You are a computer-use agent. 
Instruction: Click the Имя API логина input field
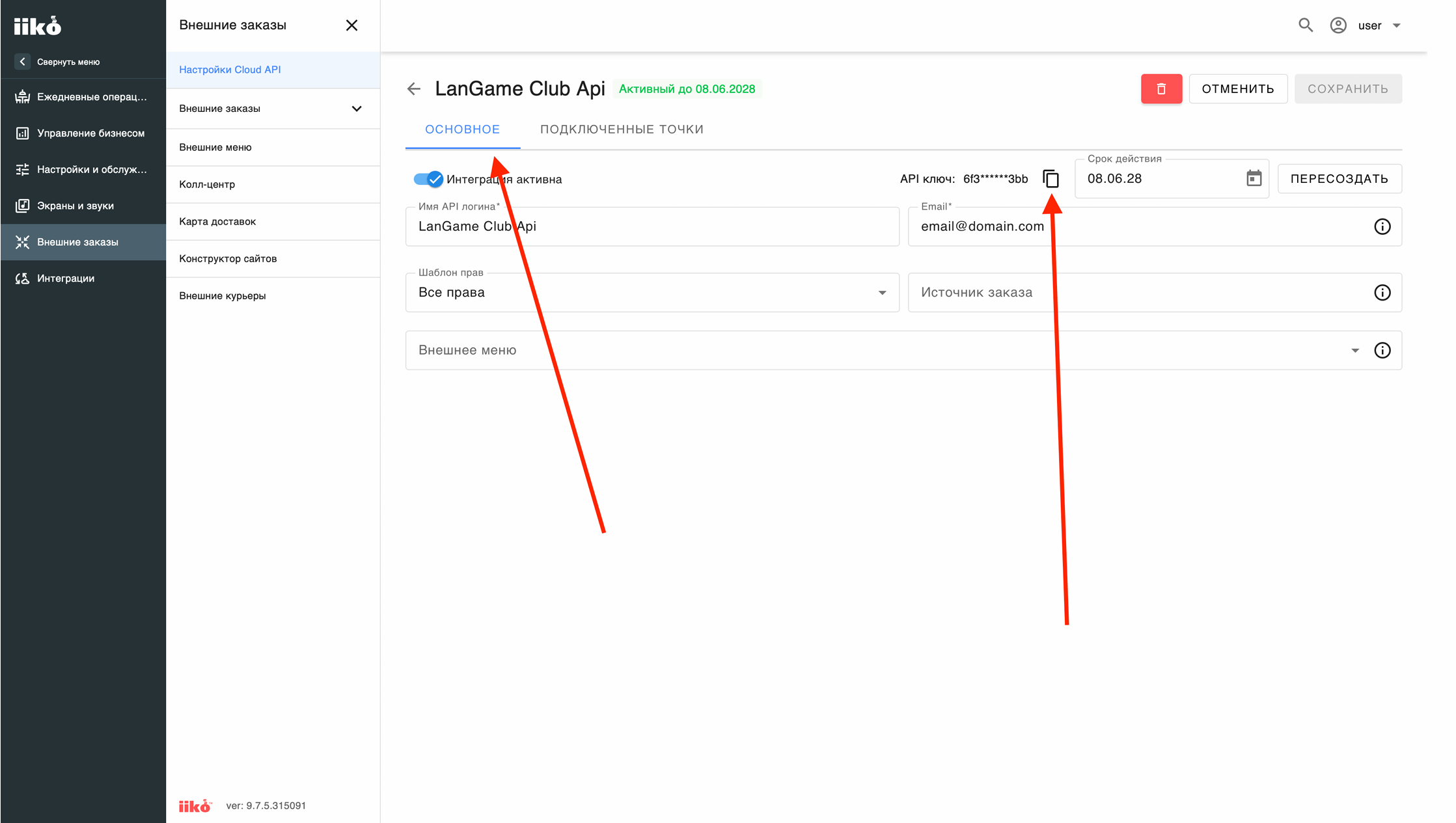(x=652, y=226)
